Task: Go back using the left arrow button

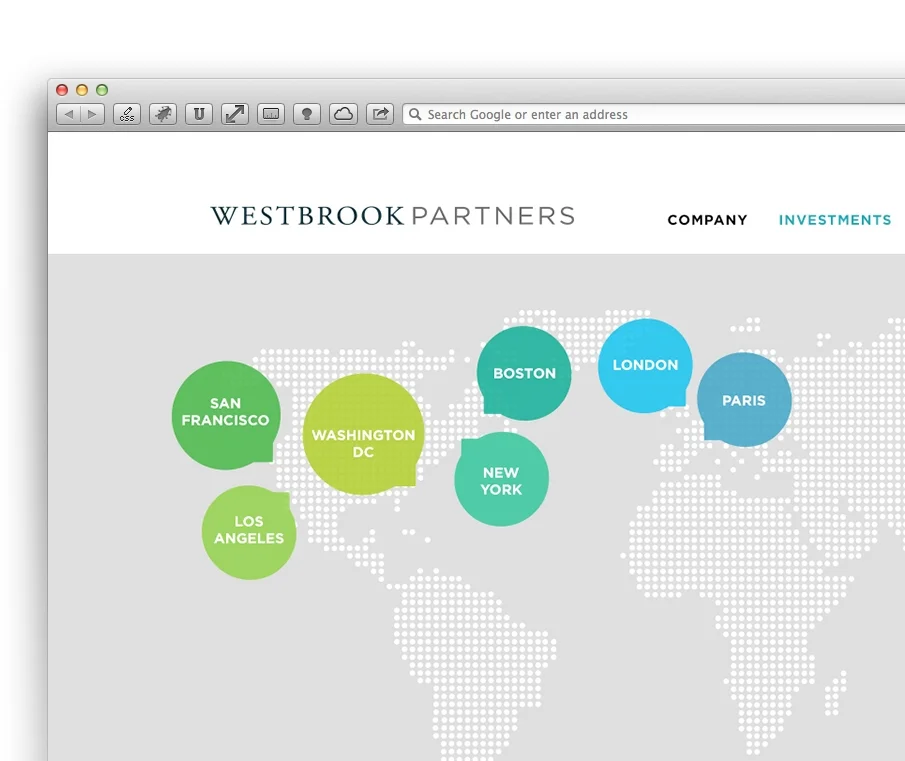Action: [x=69, y=114]
